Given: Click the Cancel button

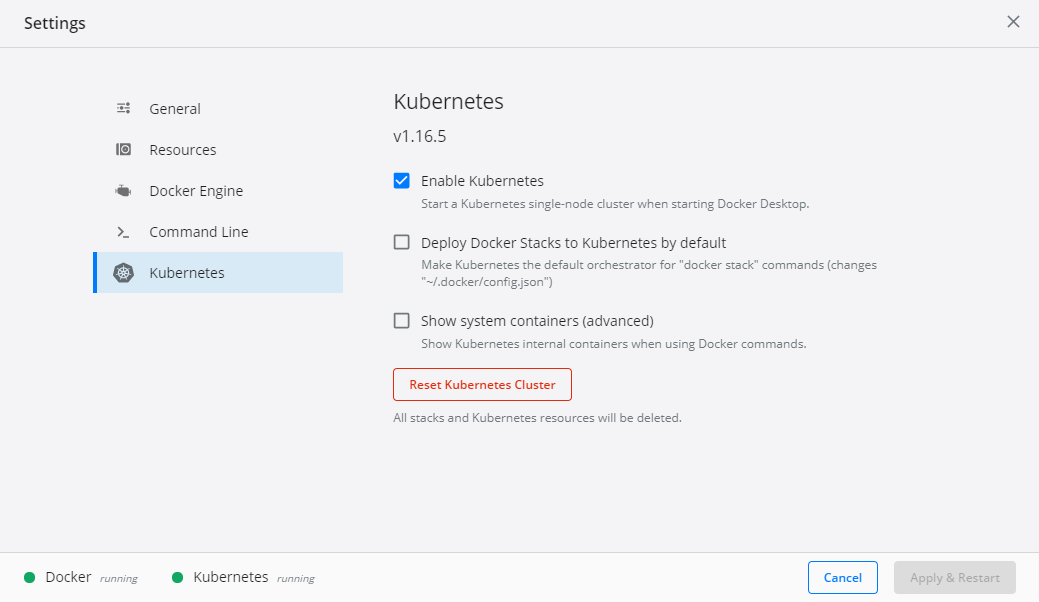Looking at the screenshot, I should click(842, 577).
